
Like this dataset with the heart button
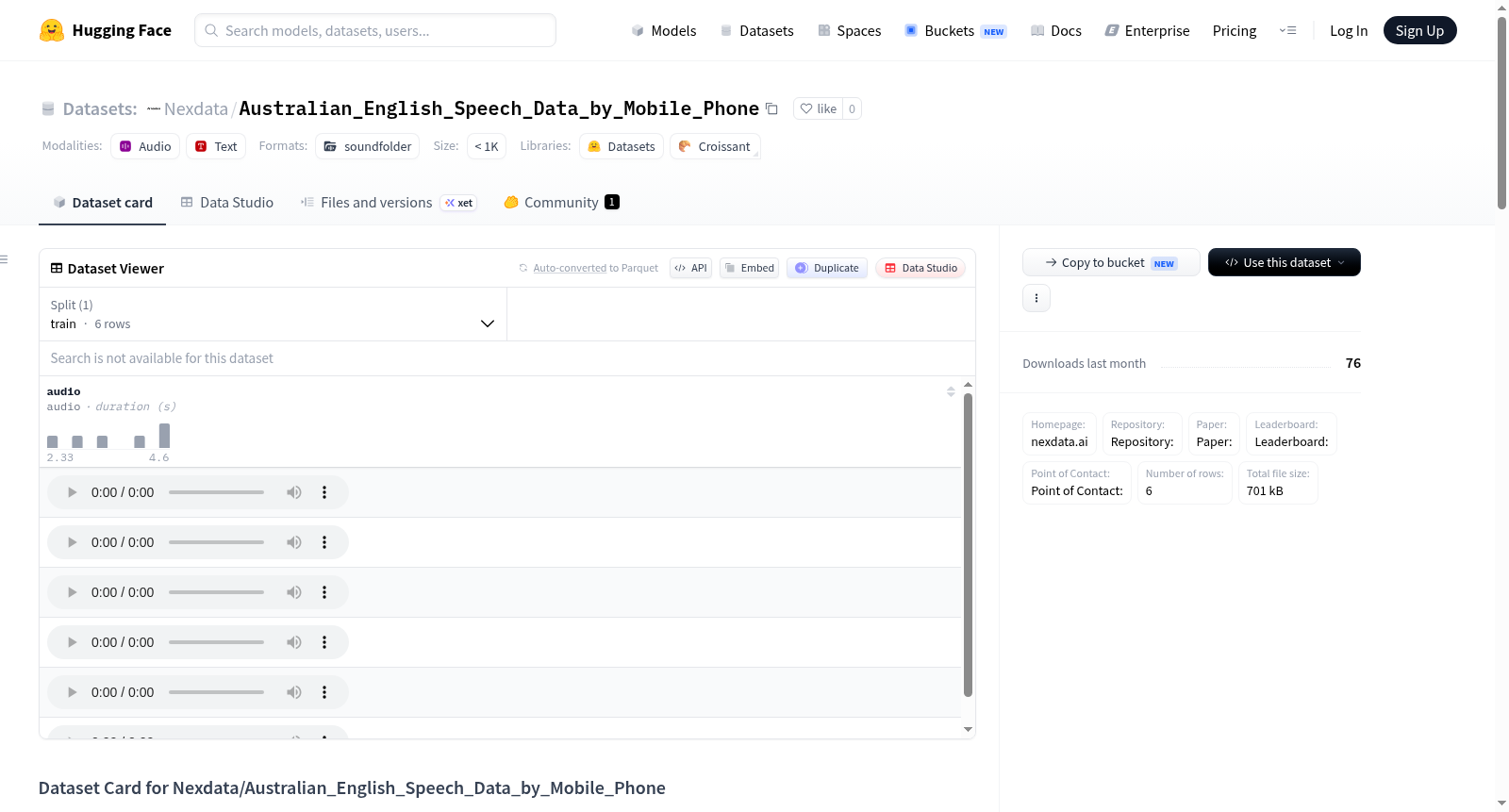[818, 108]
